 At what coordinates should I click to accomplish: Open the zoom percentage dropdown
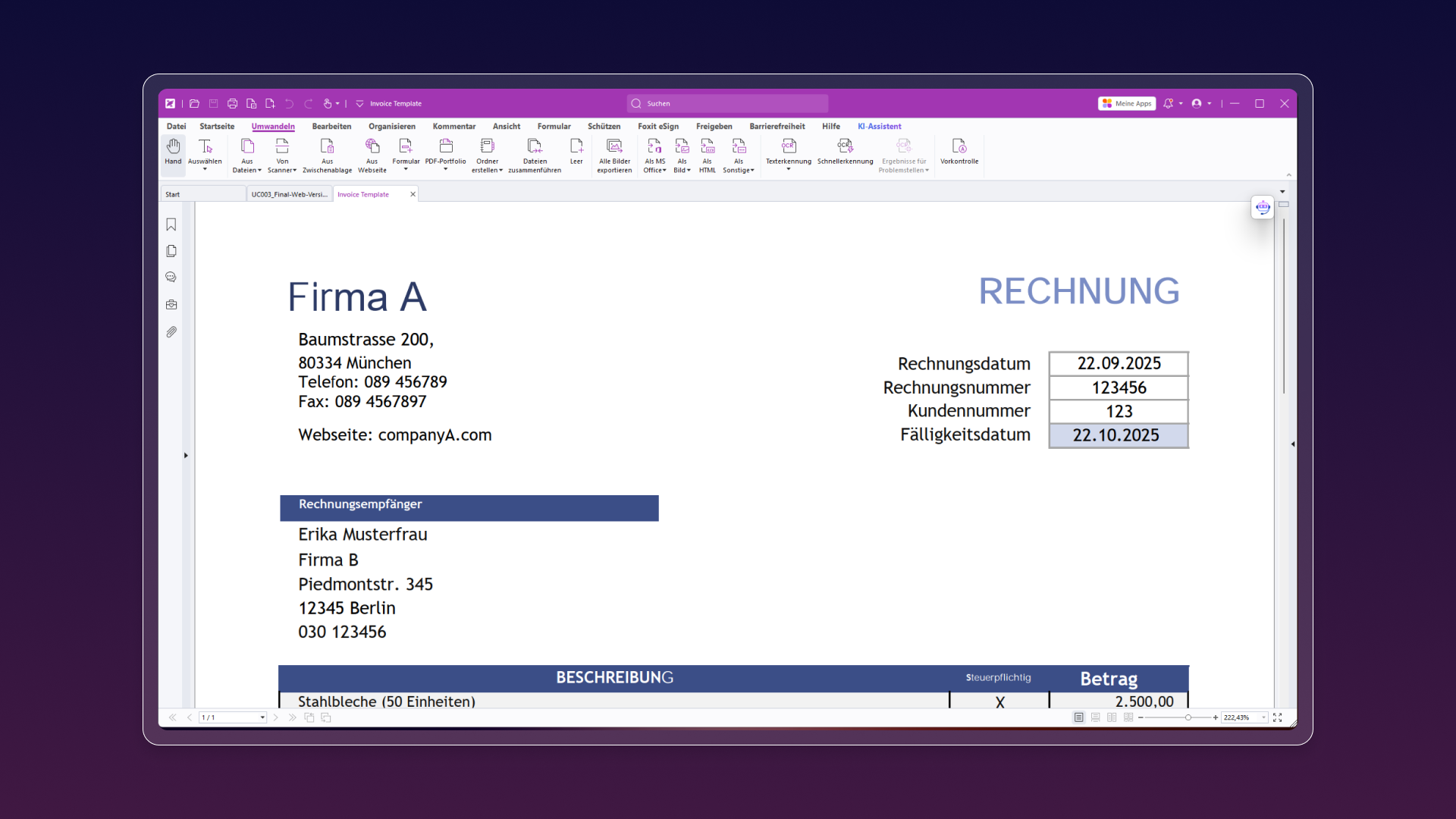[1263, 717]
